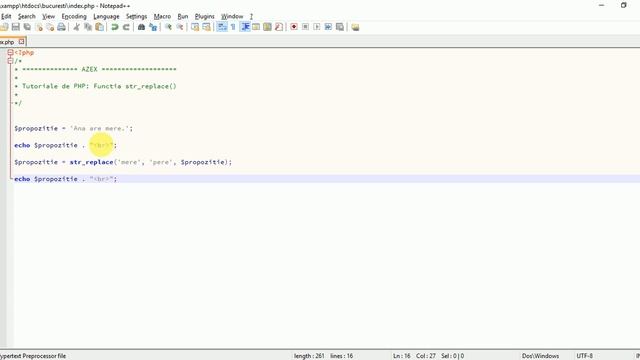Toggle Show All Characters pilcrow icon
Image resolution: width=640 pixels, height=360 pixels.
point(233,27)
